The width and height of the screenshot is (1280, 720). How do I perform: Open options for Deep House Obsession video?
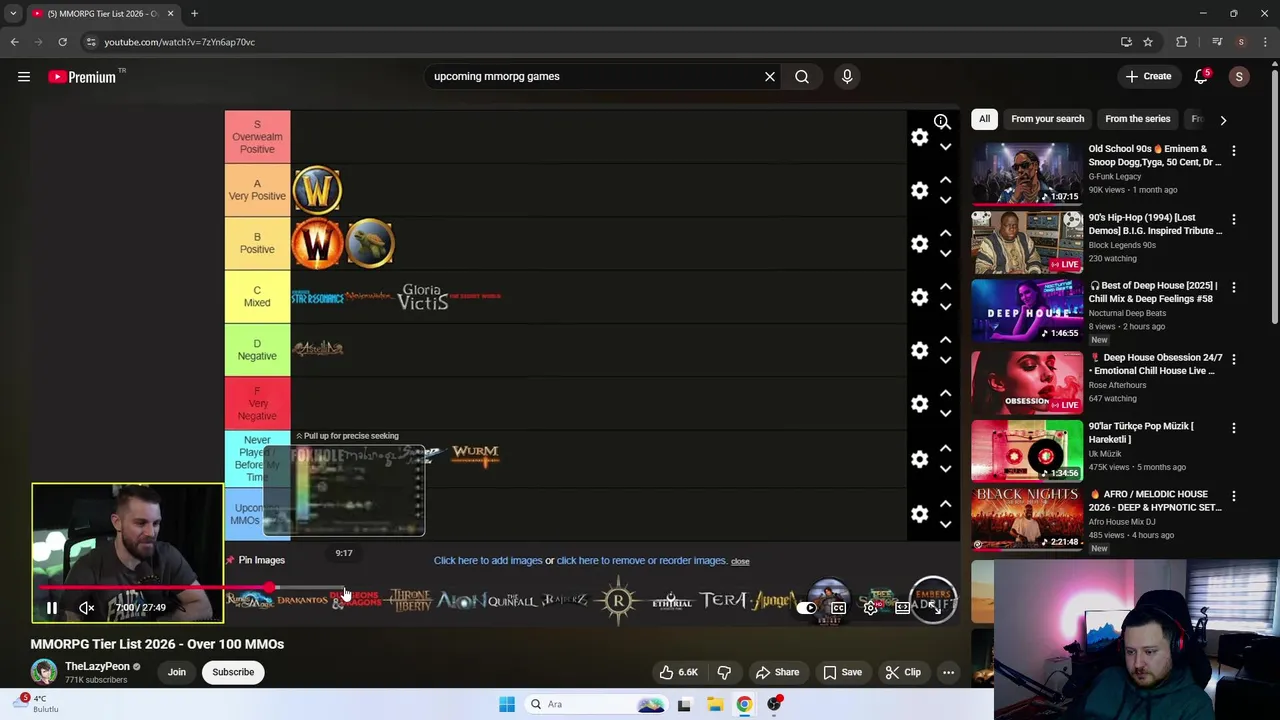(1233, 358)
